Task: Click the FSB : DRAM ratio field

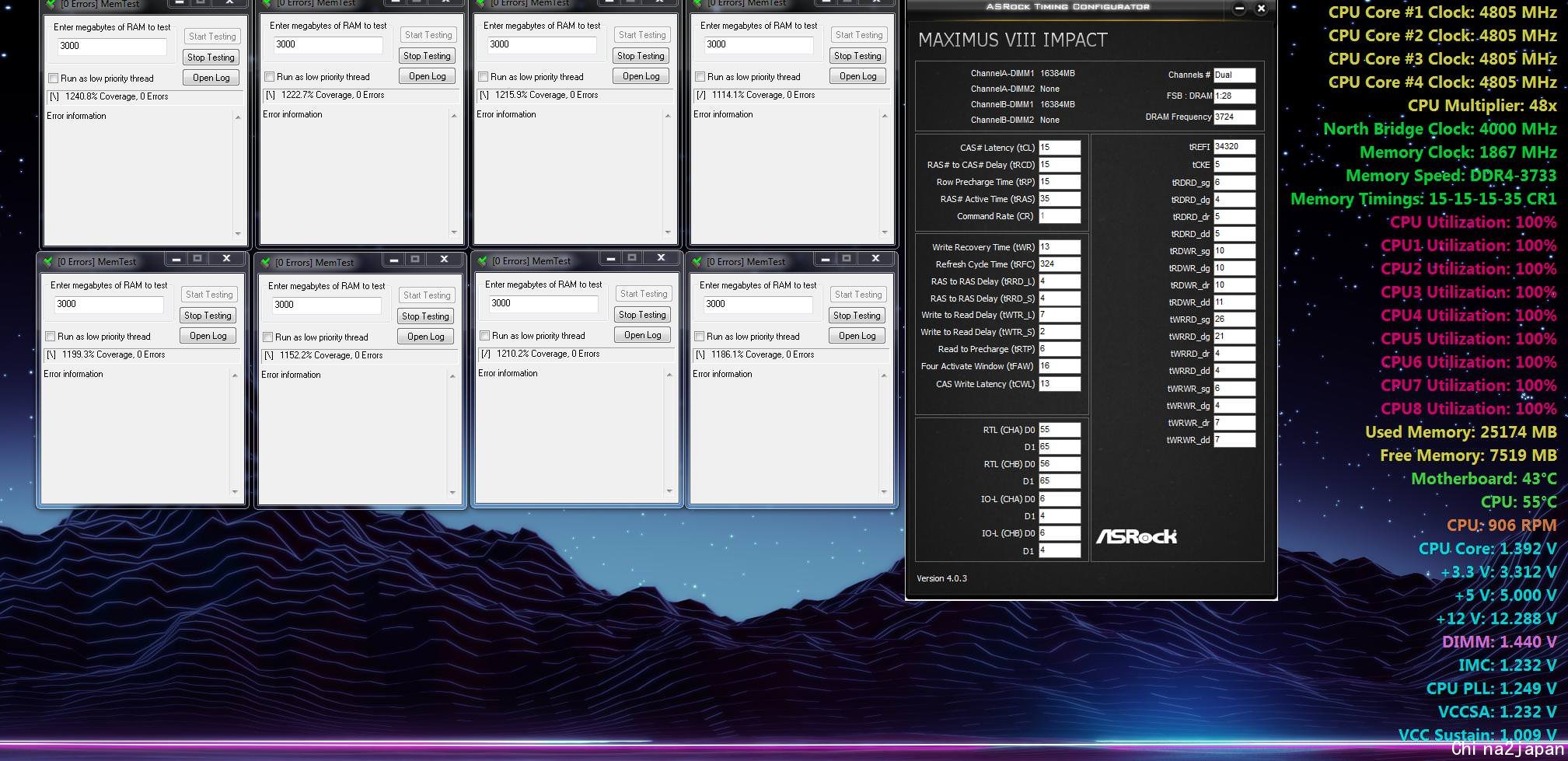Action: [x=1234, y=96]
